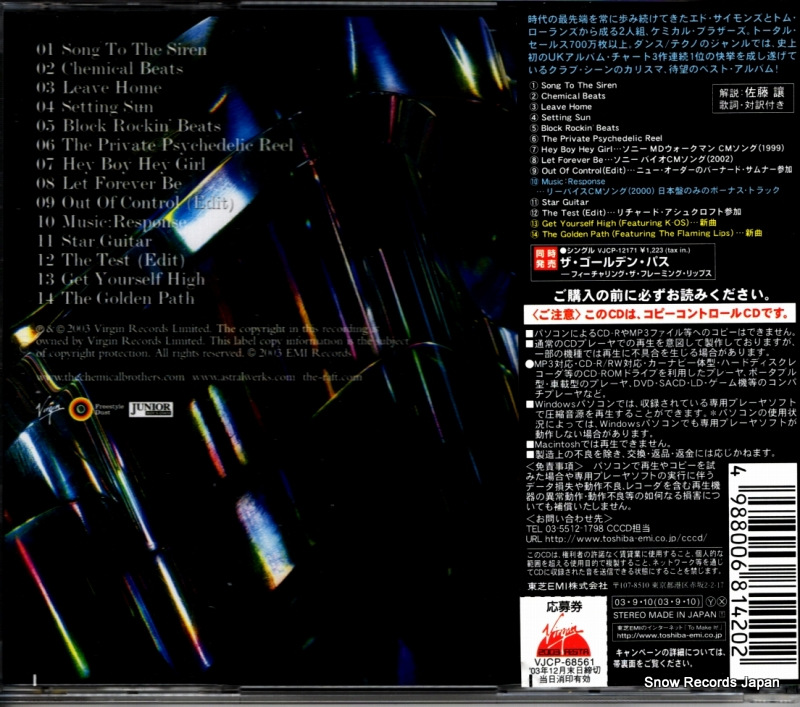Click obi track ⑪ Star Guitar
The image size is (800, 707).
(x=559, y=202)
